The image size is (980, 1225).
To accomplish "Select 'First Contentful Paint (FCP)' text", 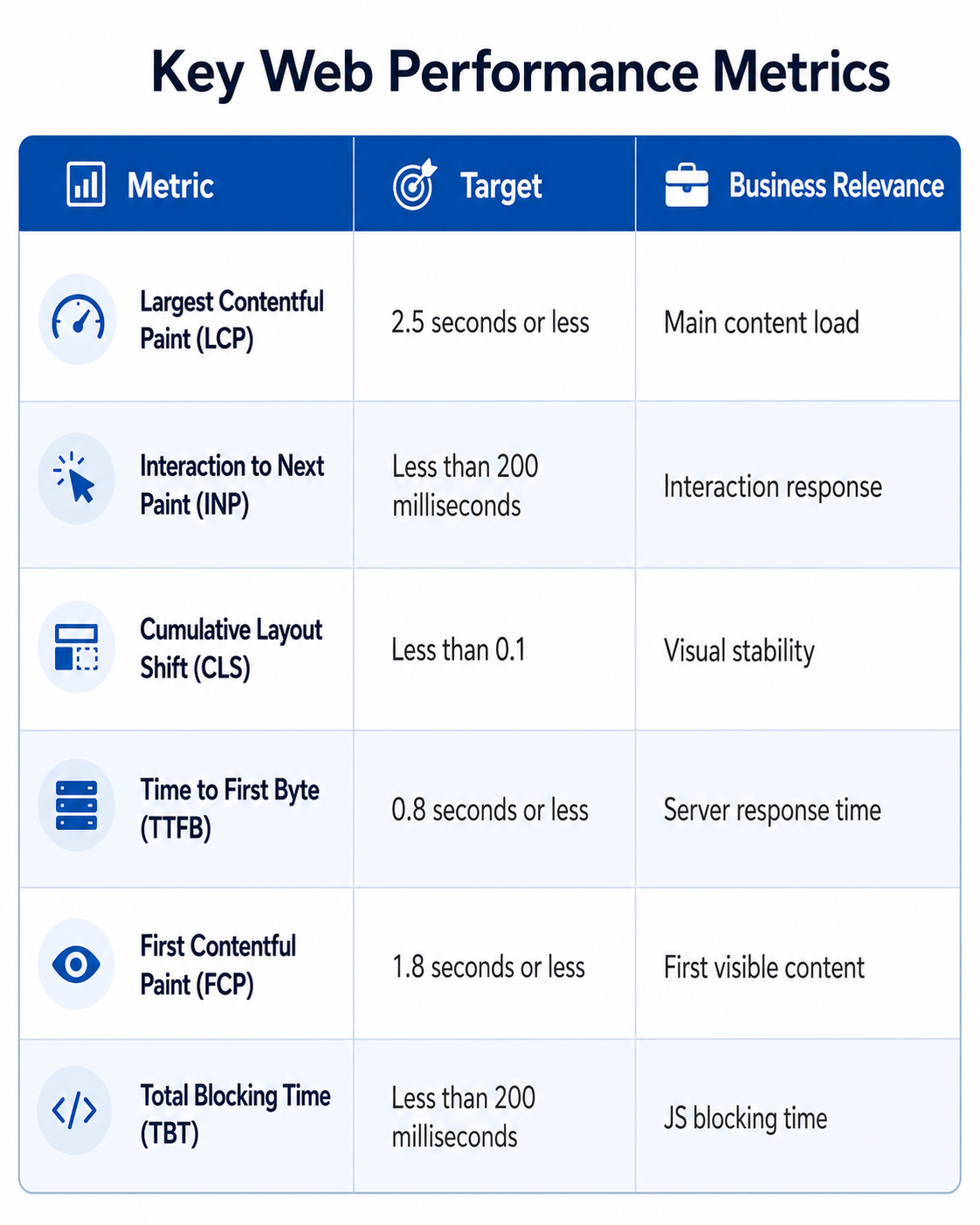I will pyautogui.click(x=218, y=965).
